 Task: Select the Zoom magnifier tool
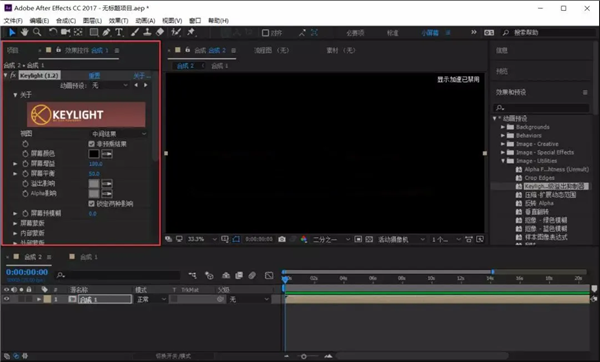coord(37,33)
